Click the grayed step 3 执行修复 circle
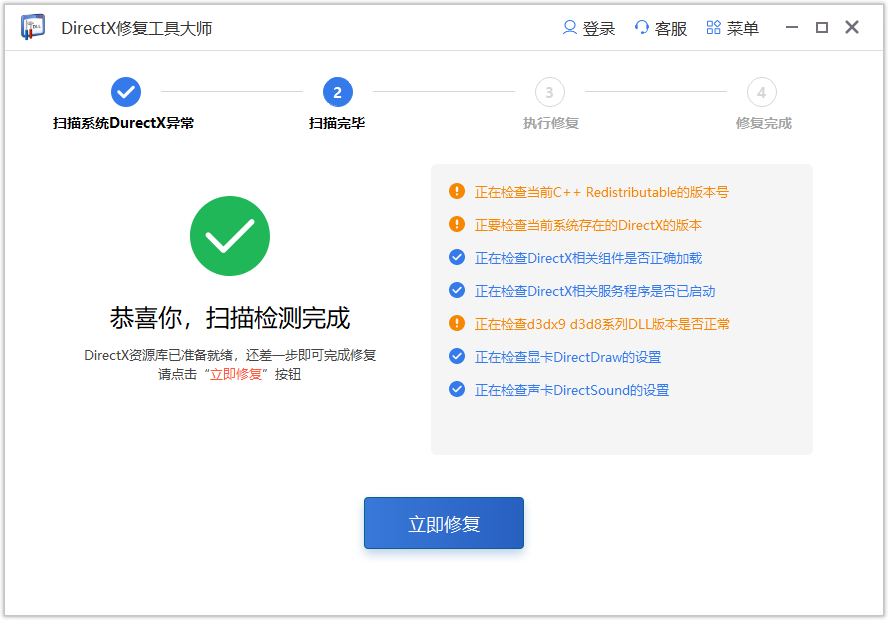Screen dimensions: 888x620 click(549, 92)
